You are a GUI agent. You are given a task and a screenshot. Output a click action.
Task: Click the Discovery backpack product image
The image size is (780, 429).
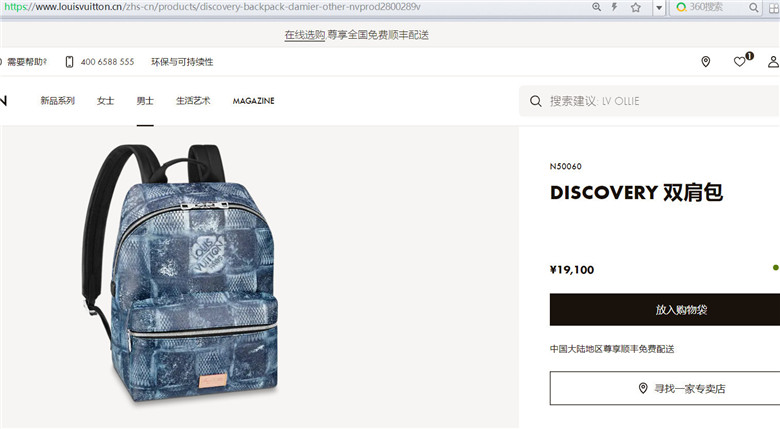coord(180,273)
